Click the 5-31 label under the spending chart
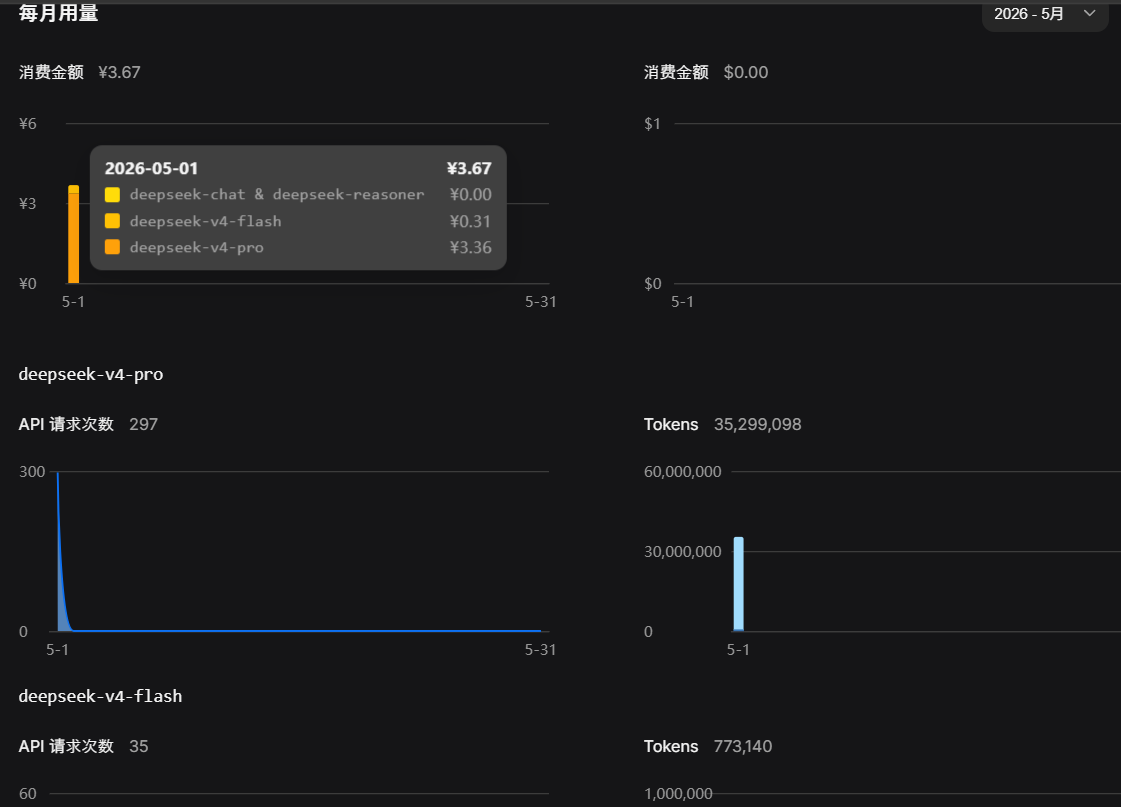 point(540,302)
